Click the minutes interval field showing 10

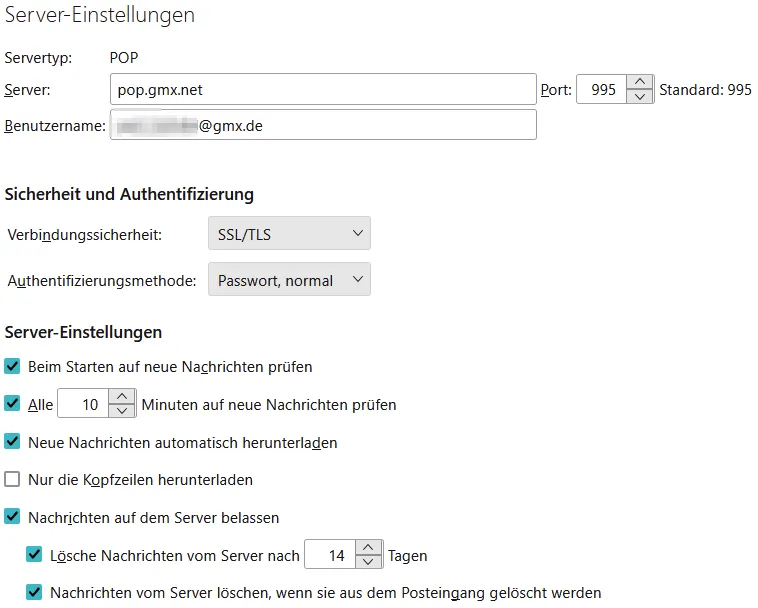point(83,404)
